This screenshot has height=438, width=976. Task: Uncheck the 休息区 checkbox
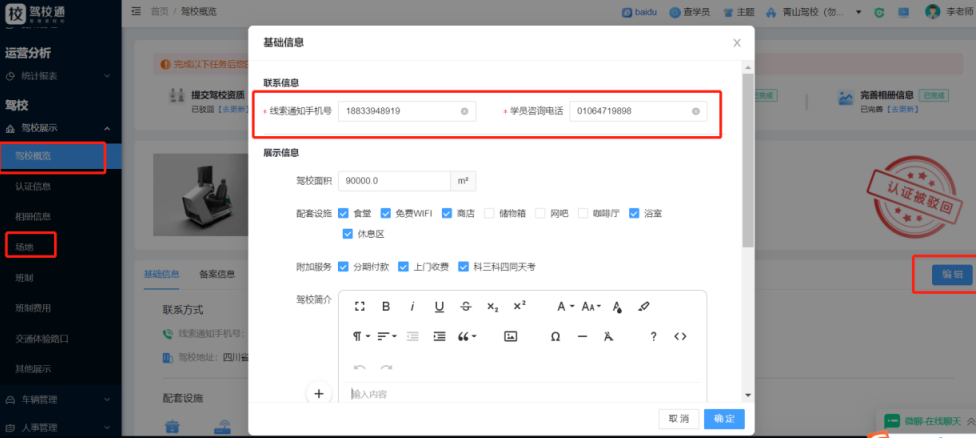[x=347, y=235]
